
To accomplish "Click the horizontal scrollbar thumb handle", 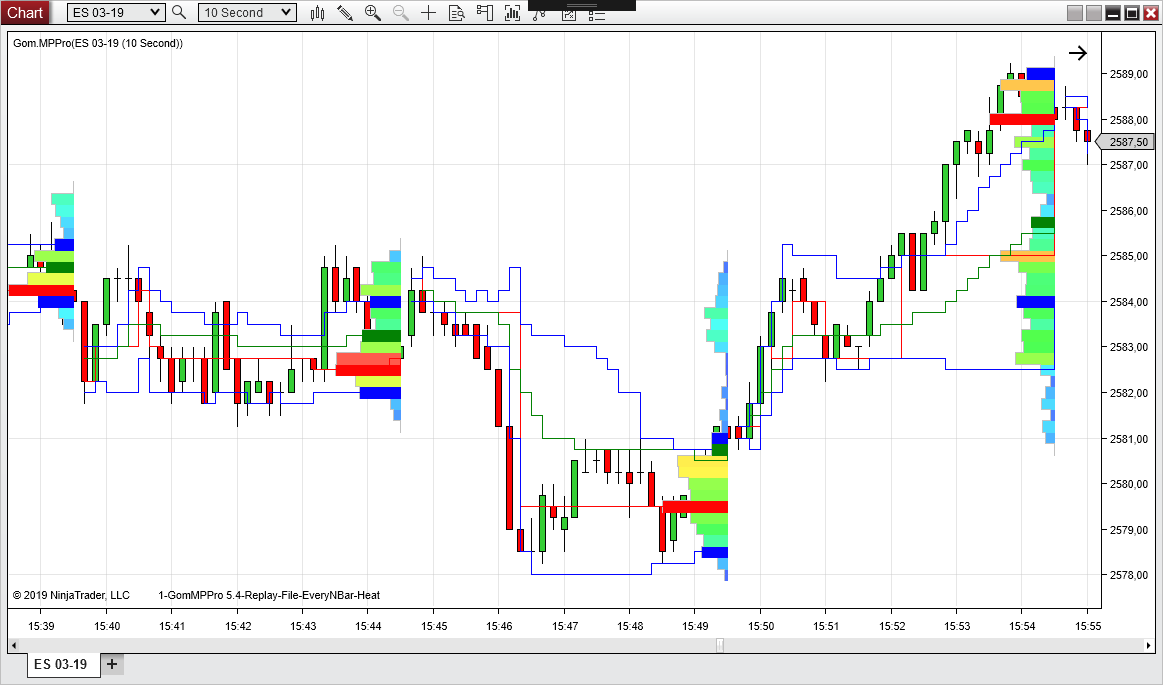I will (x=719, y=645).
